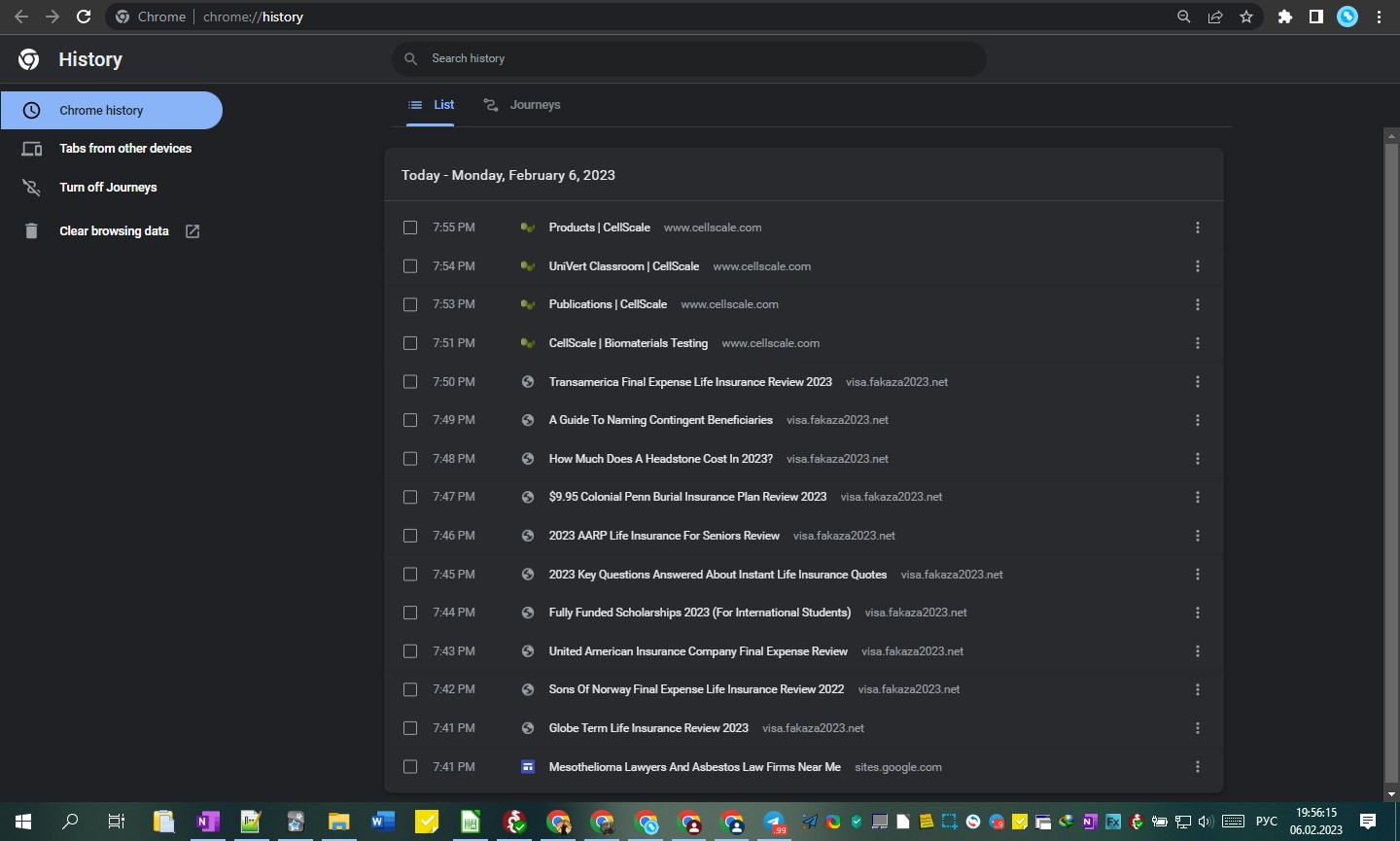The height and width of the screenshot is (841, 1400).
Task: Check the 2023 AARP Life Insurance entry
Action: pos(410,536)
